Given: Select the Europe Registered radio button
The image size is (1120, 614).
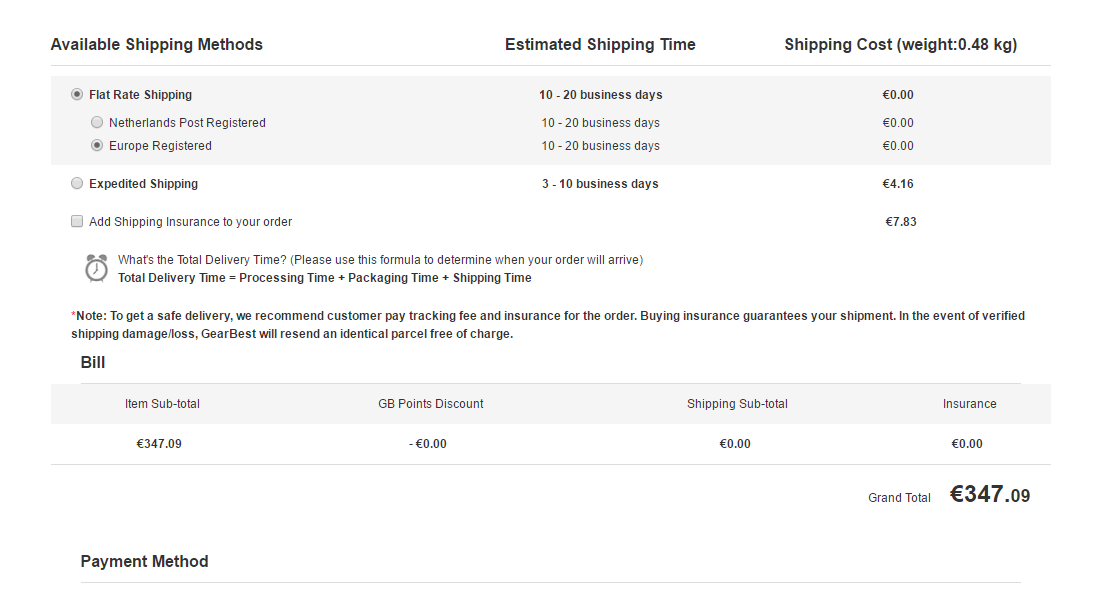Looking at the screenshot, I should click(97, 145).
